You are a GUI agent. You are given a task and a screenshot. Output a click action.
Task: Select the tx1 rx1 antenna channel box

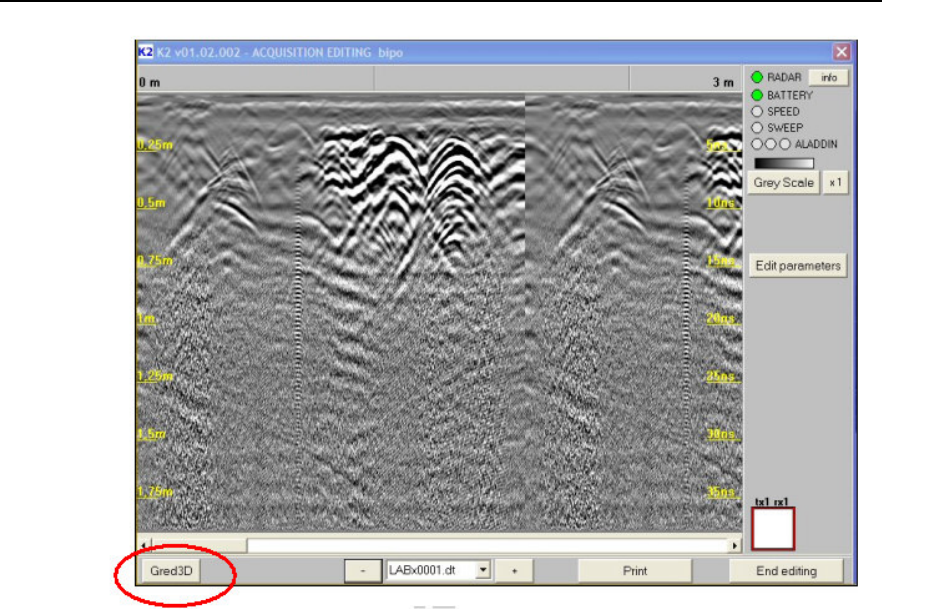pyautogui.click(x=773, y=528)
